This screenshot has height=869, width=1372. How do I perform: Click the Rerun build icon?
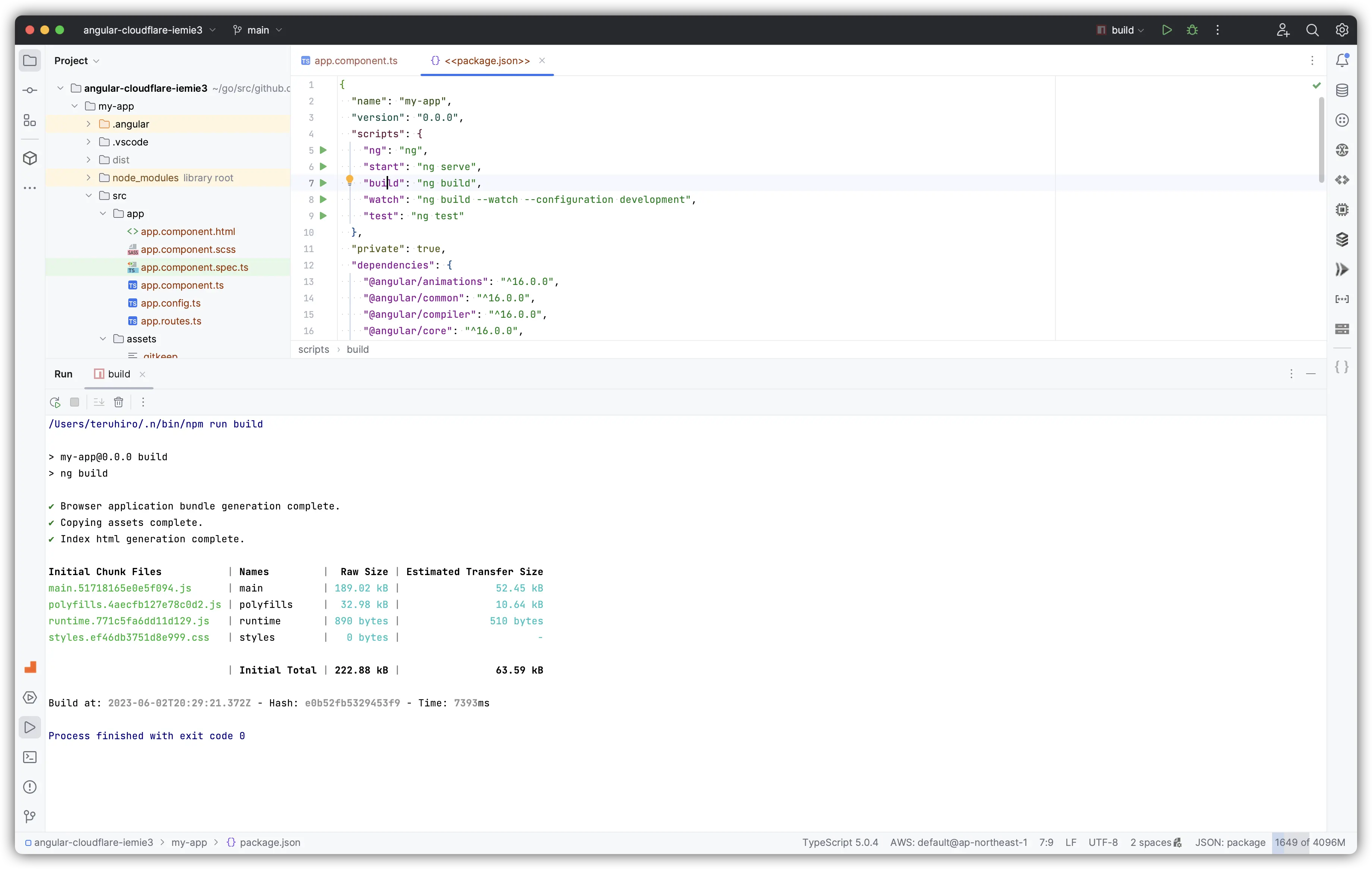55,402
